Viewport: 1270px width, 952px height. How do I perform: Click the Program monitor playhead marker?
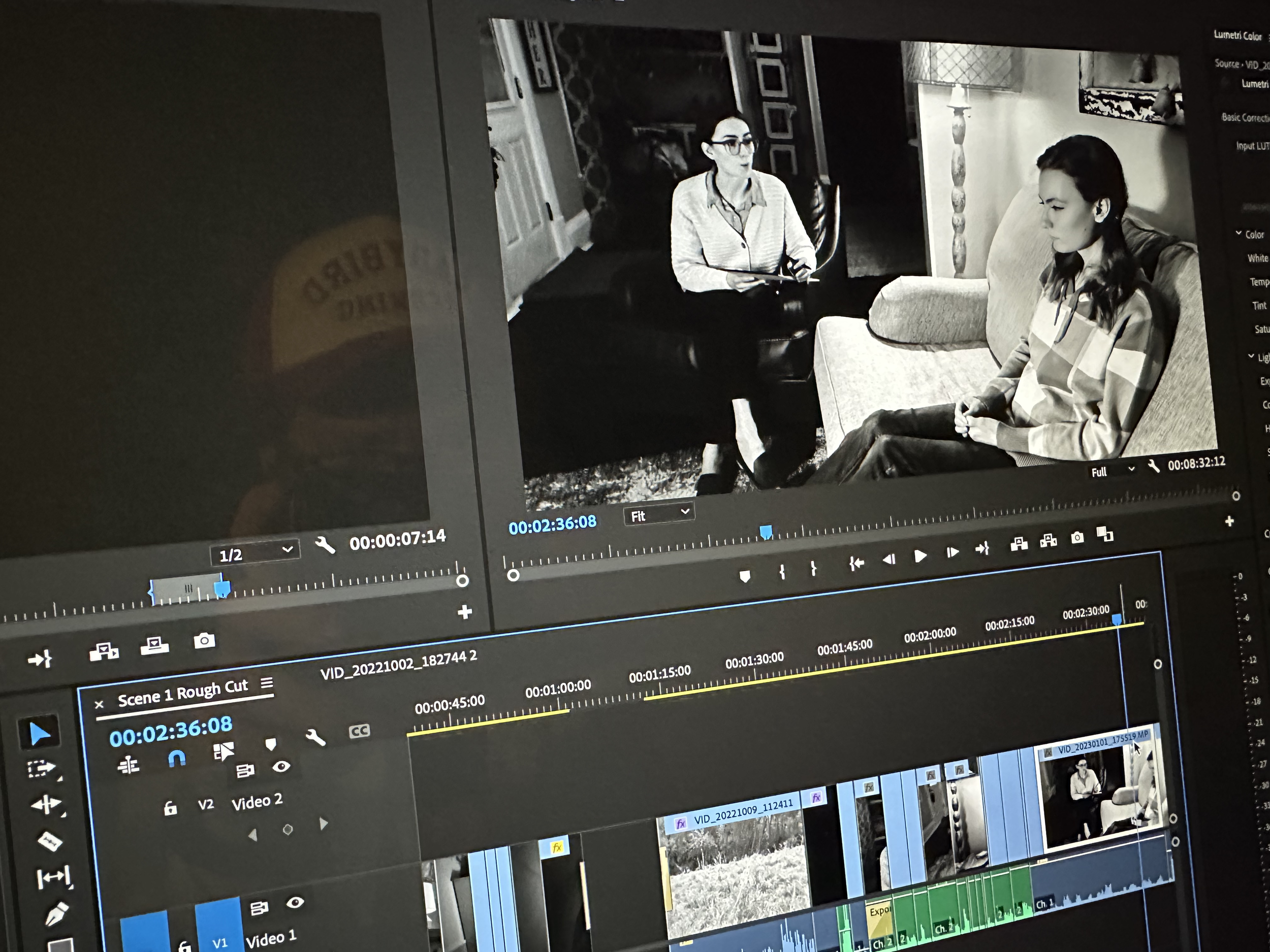766,532
